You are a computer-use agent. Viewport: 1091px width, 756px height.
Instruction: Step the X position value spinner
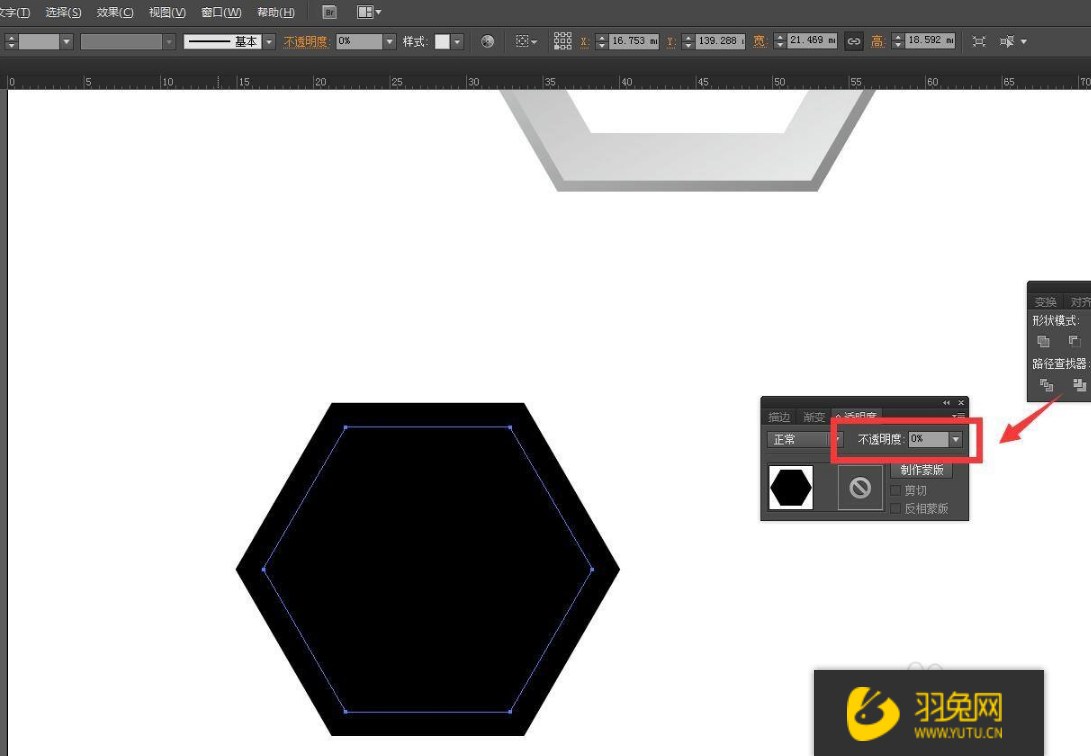602,42
